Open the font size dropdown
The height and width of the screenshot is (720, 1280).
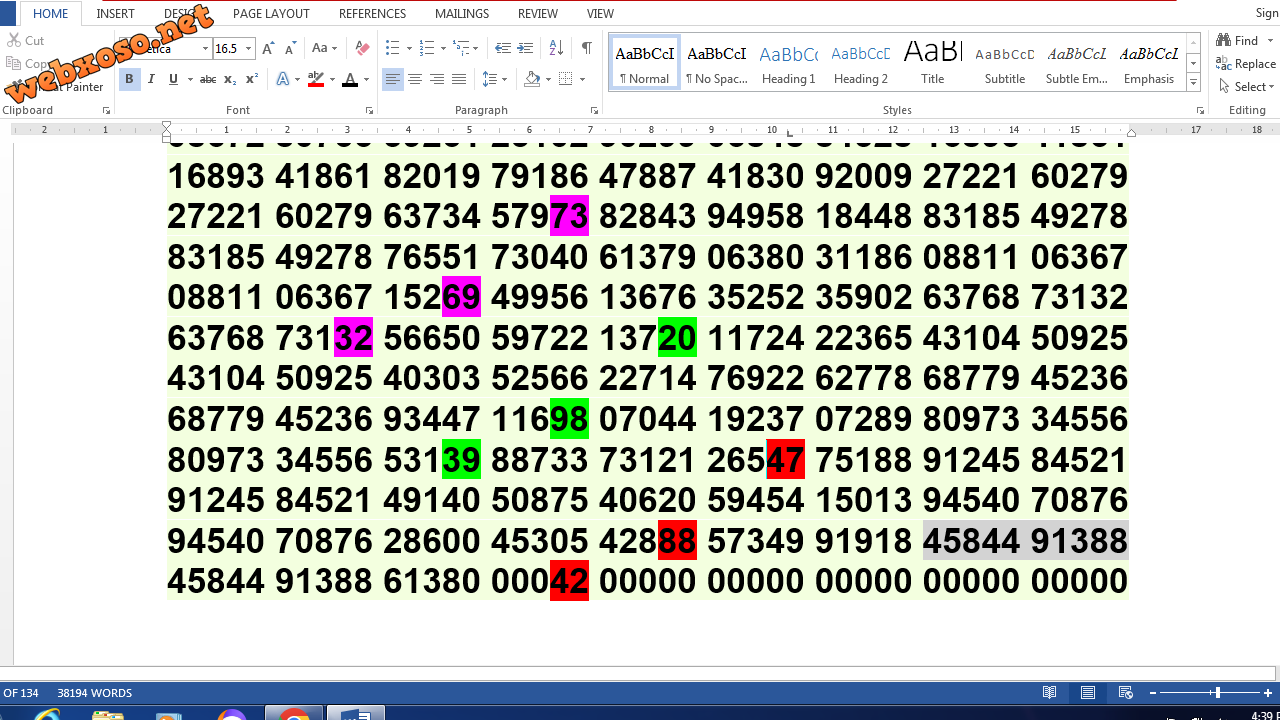coord(249,48)
